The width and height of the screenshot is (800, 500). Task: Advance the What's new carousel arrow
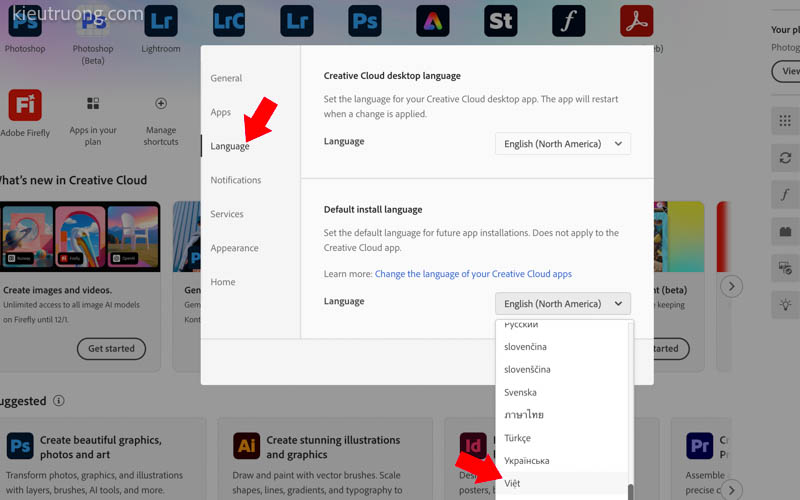pyautogui.click(x=731, y=286)
